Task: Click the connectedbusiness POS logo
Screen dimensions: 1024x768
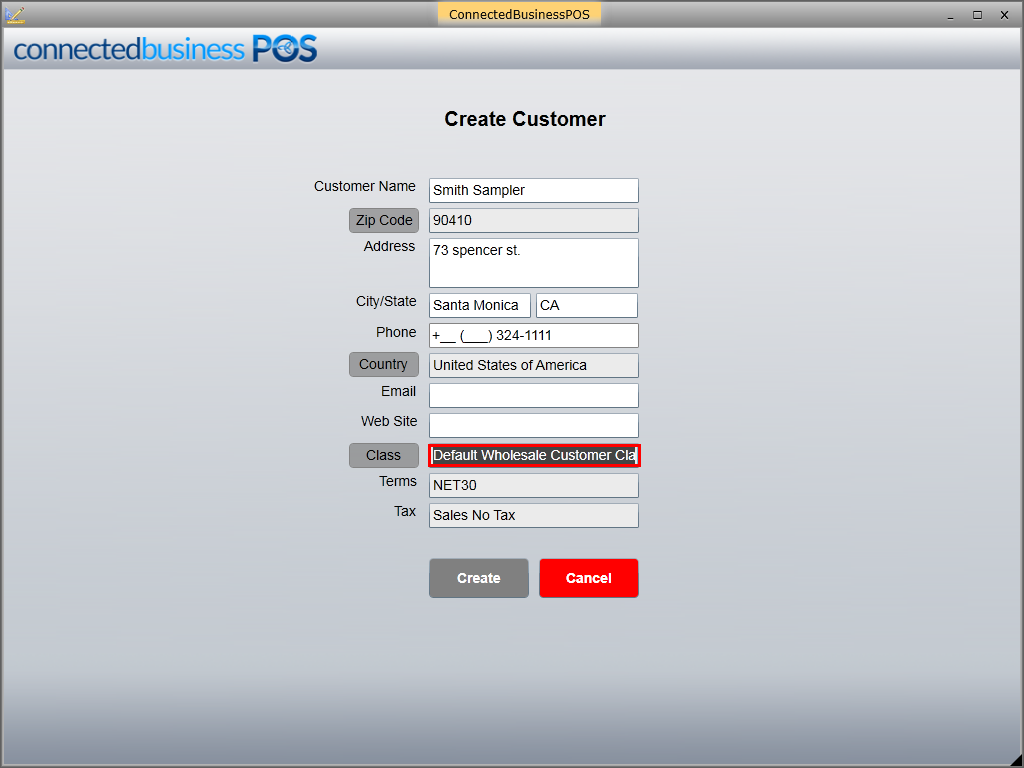Action: click(165, 49)
